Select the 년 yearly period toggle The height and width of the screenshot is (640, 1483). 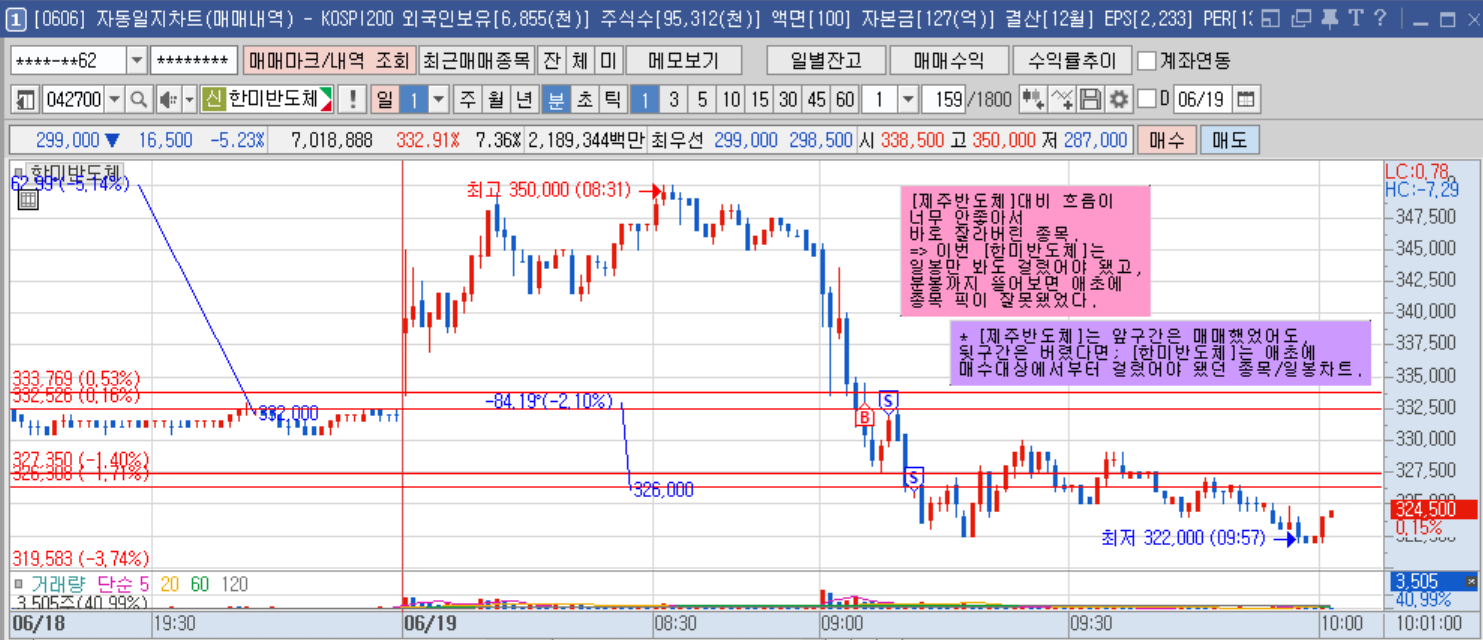coord(524,99)
